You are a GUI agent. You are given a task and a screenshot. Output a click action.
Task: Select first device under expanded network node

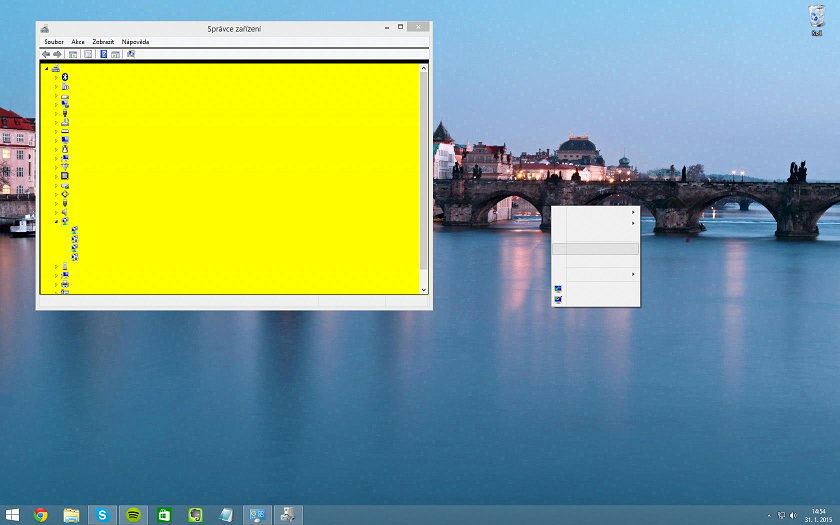(x=75, y=230)
